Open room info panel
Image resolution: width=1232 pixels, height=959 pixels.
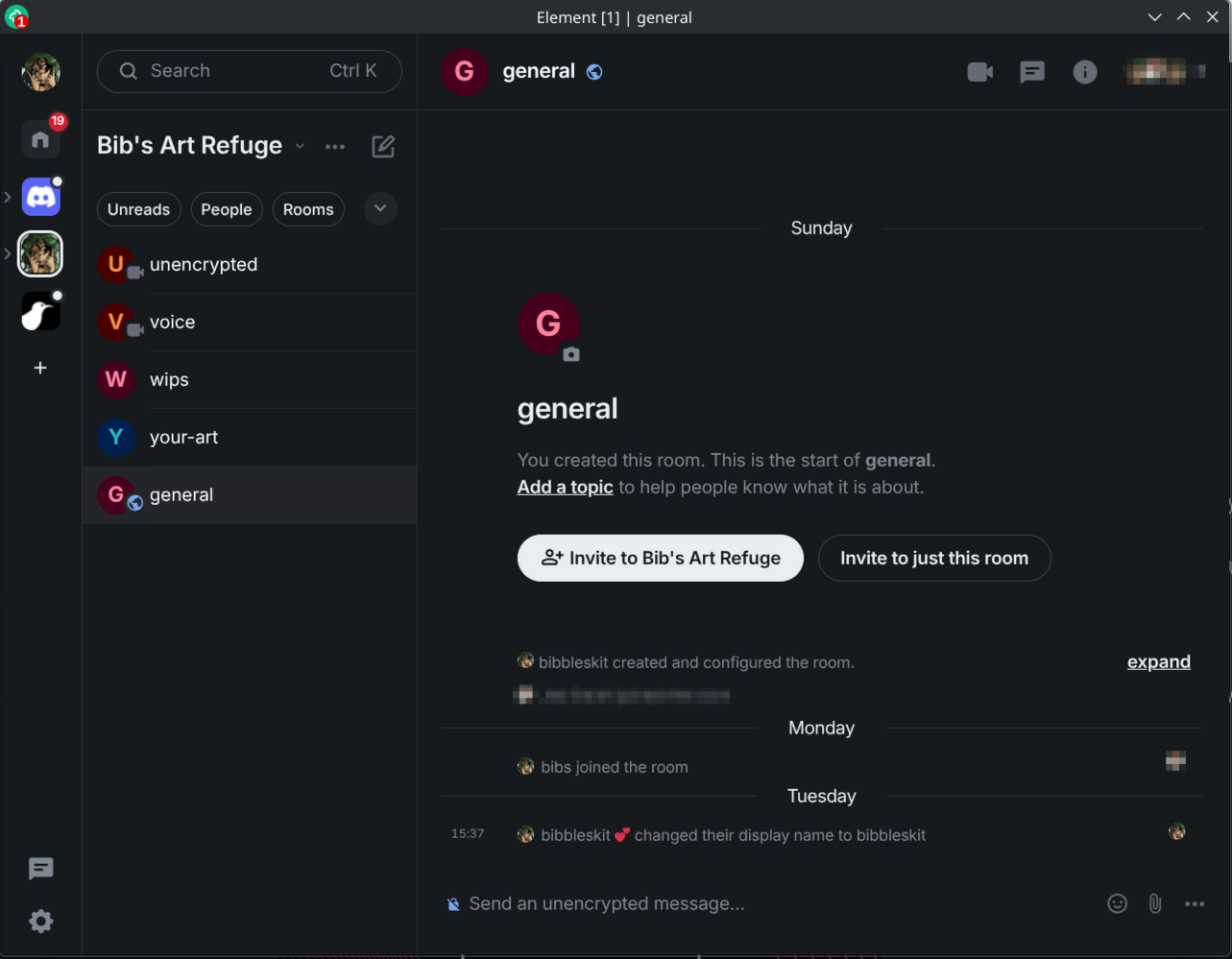pyautogui.click(x=1085, y=72)
